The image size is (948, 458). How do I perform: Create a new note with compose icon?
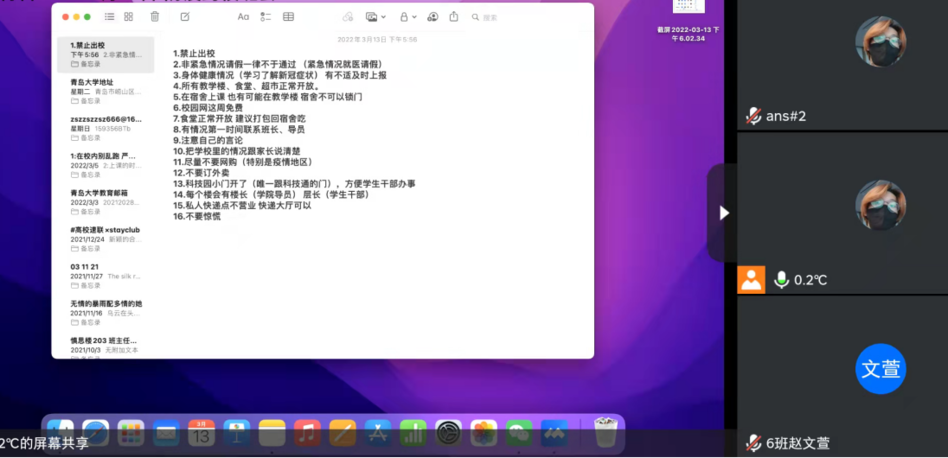click(185, 17)
